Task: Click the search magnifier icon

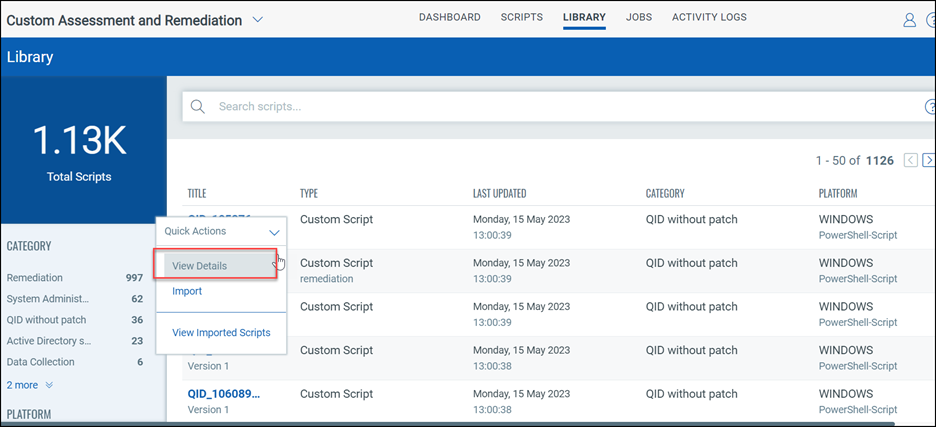Action: coord(197,107)
